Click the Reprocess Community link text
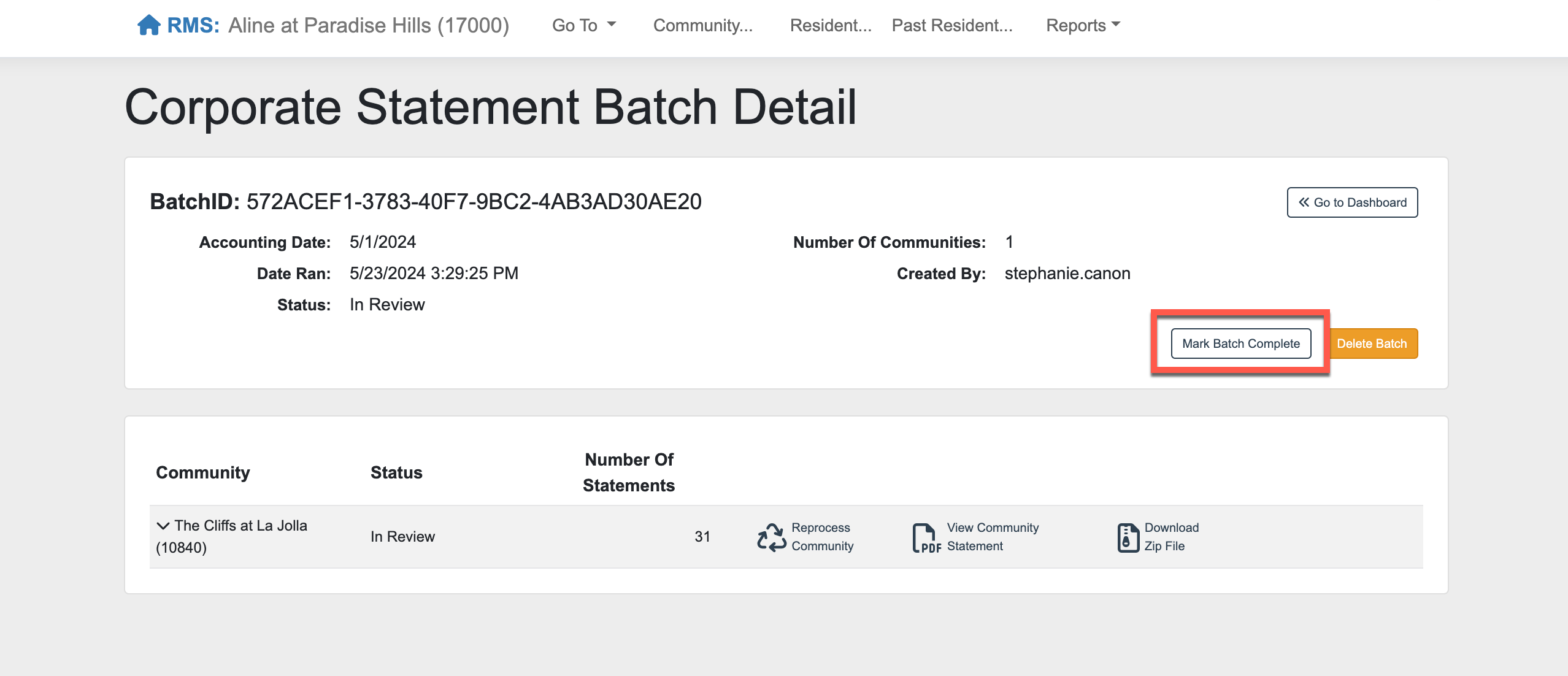 coord(822,537)
